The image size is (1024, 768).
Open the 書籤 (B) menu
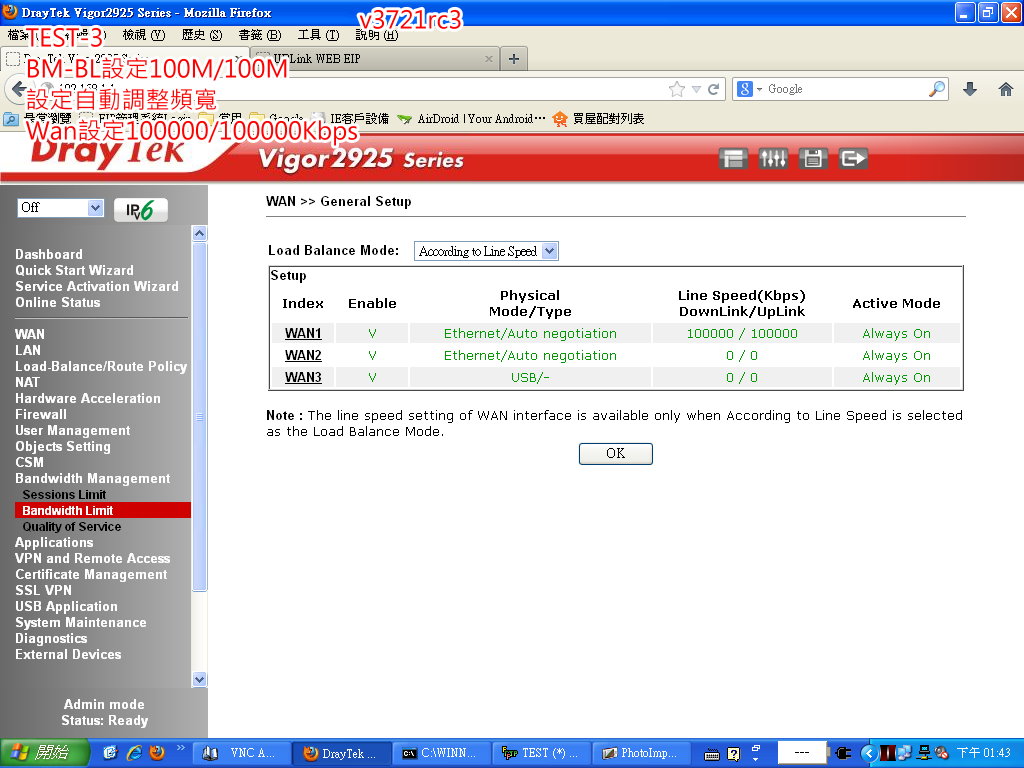[x=259, y=35]
